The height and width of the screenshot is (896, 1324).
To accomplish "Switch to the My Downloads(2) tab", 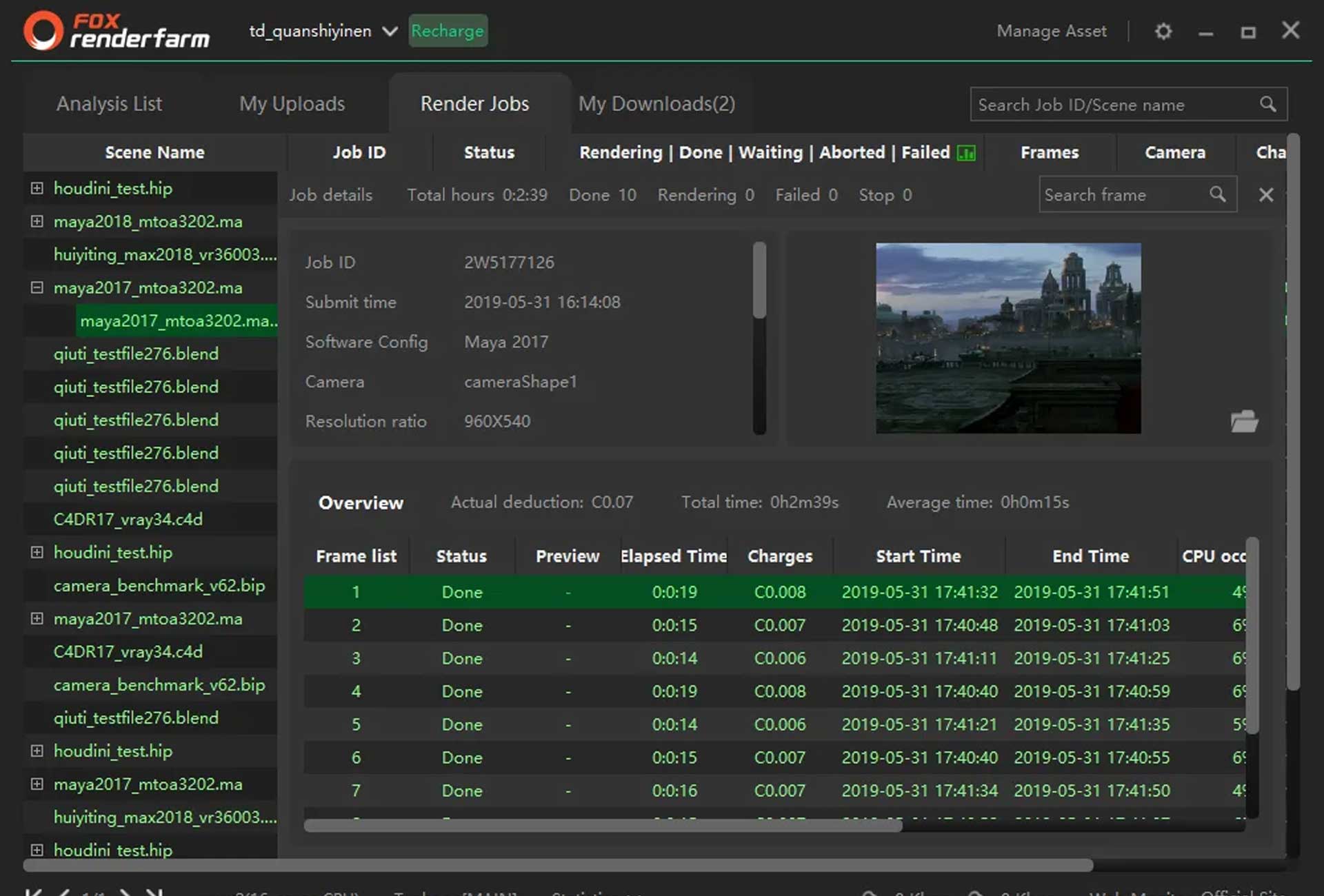I will (656, 104).
